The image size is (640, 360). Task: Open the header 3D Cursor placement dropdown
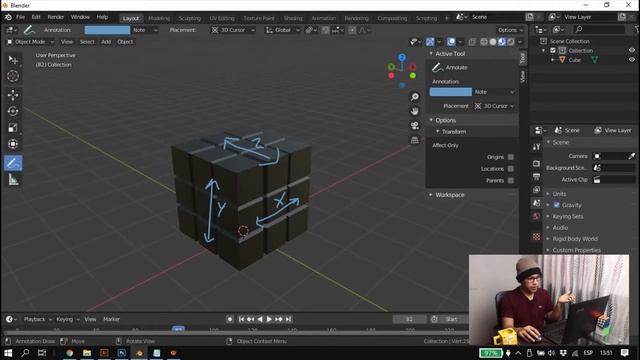coord(233,30)
